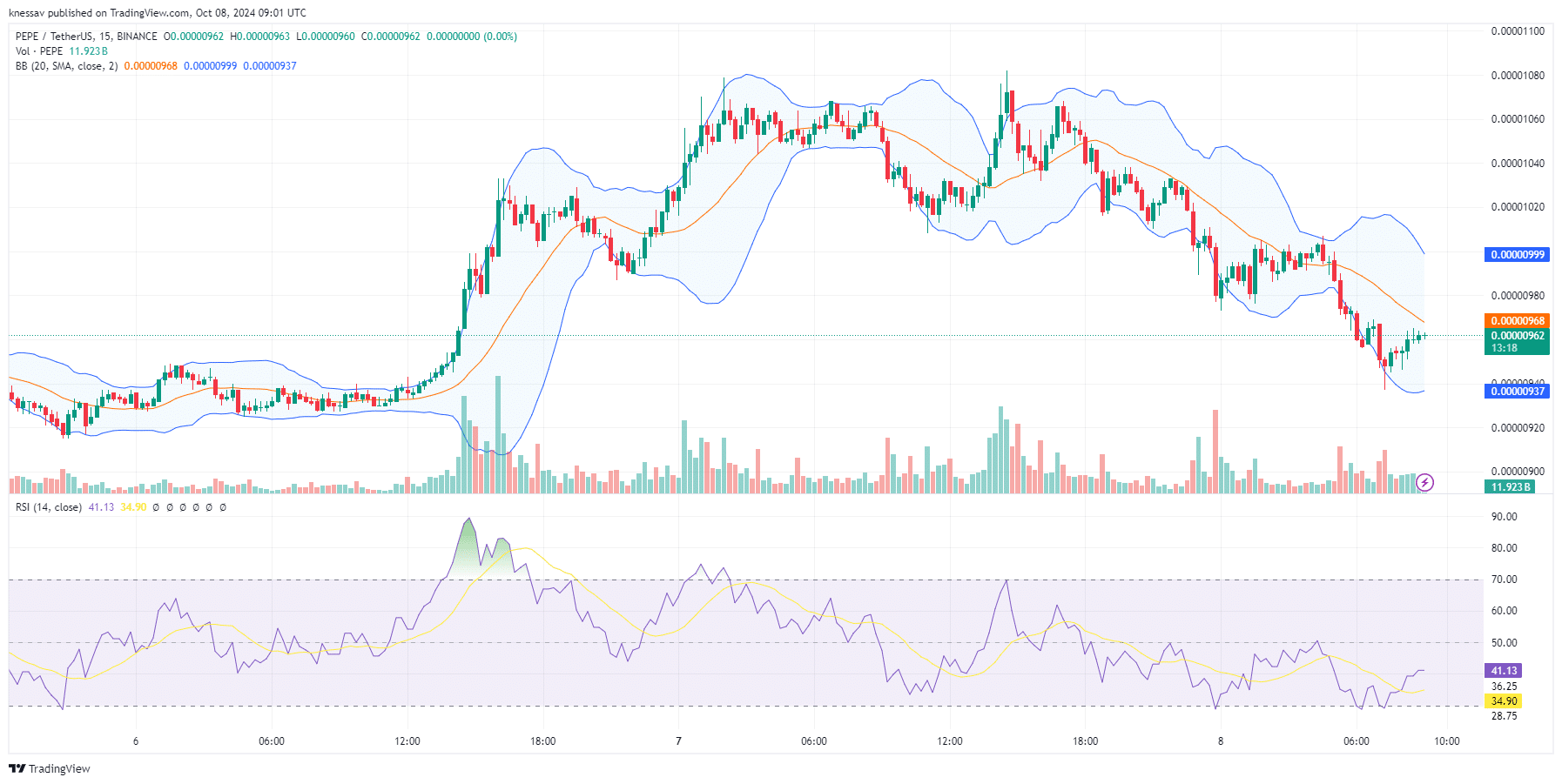Screen dimensions: 1562x784
Task: Click the orange 0.00000968 price axis tag
Action: pos(1517,321)
